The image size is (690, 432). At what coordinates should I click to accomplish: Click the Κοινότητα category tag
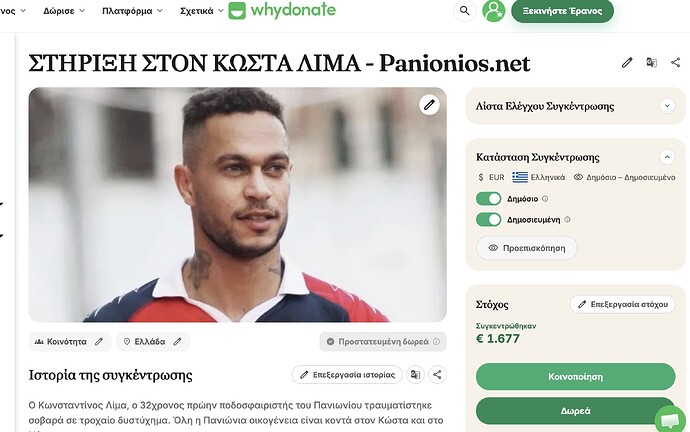(70, 342)
